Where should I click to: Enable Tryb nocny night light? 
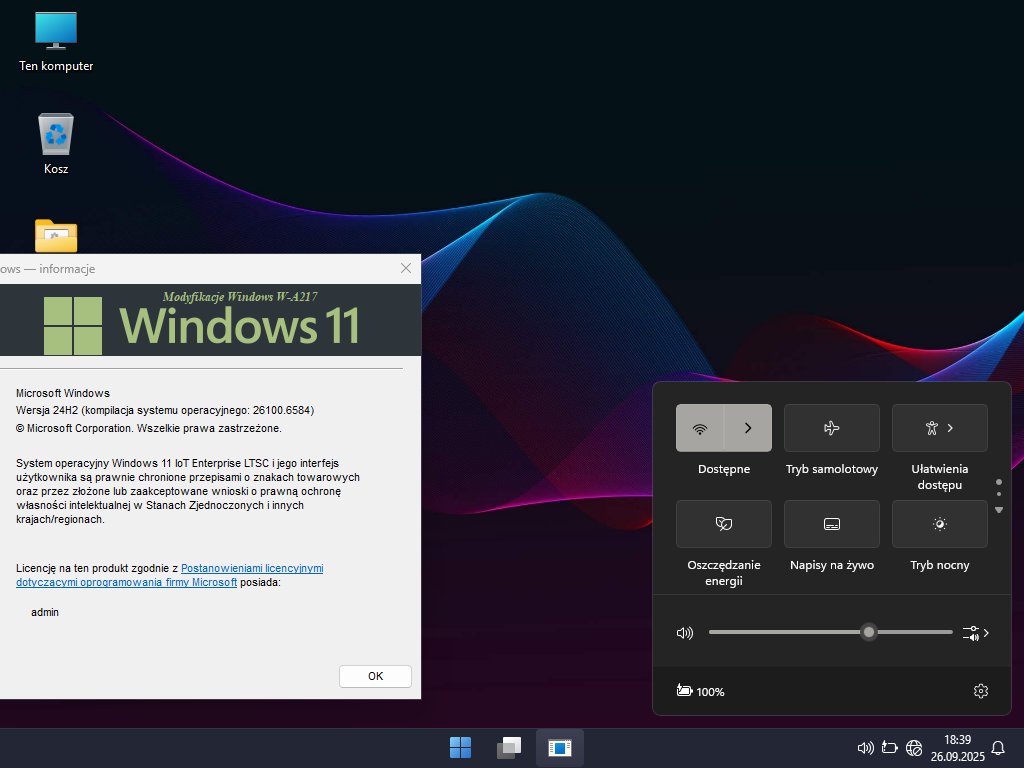click(939, 524)
